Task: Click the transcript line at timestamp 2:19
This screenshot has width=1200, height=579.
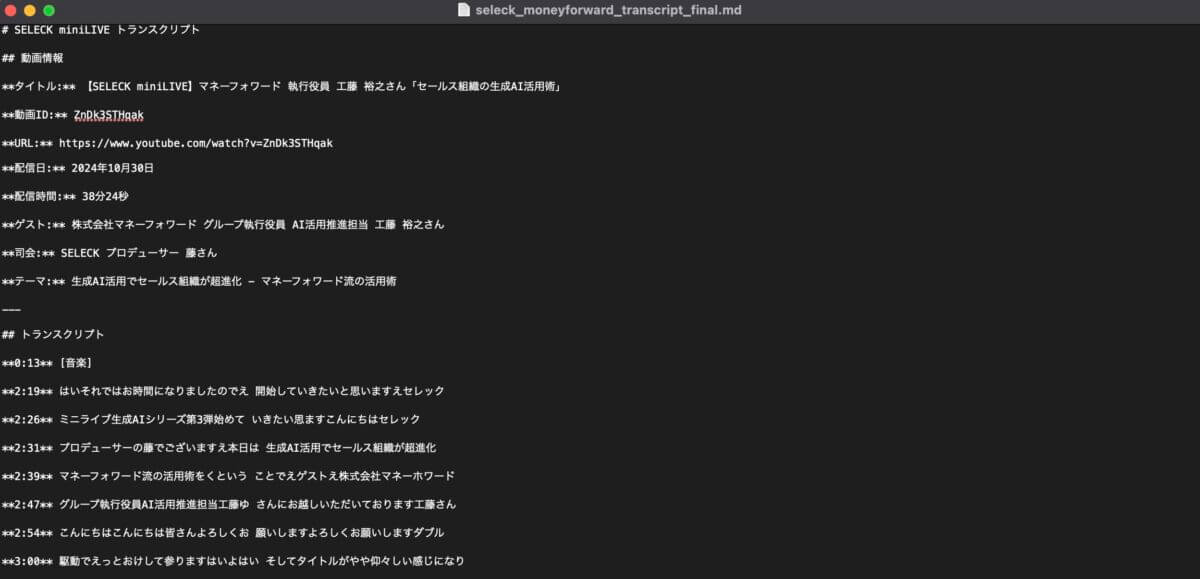Action: point(223,391)
